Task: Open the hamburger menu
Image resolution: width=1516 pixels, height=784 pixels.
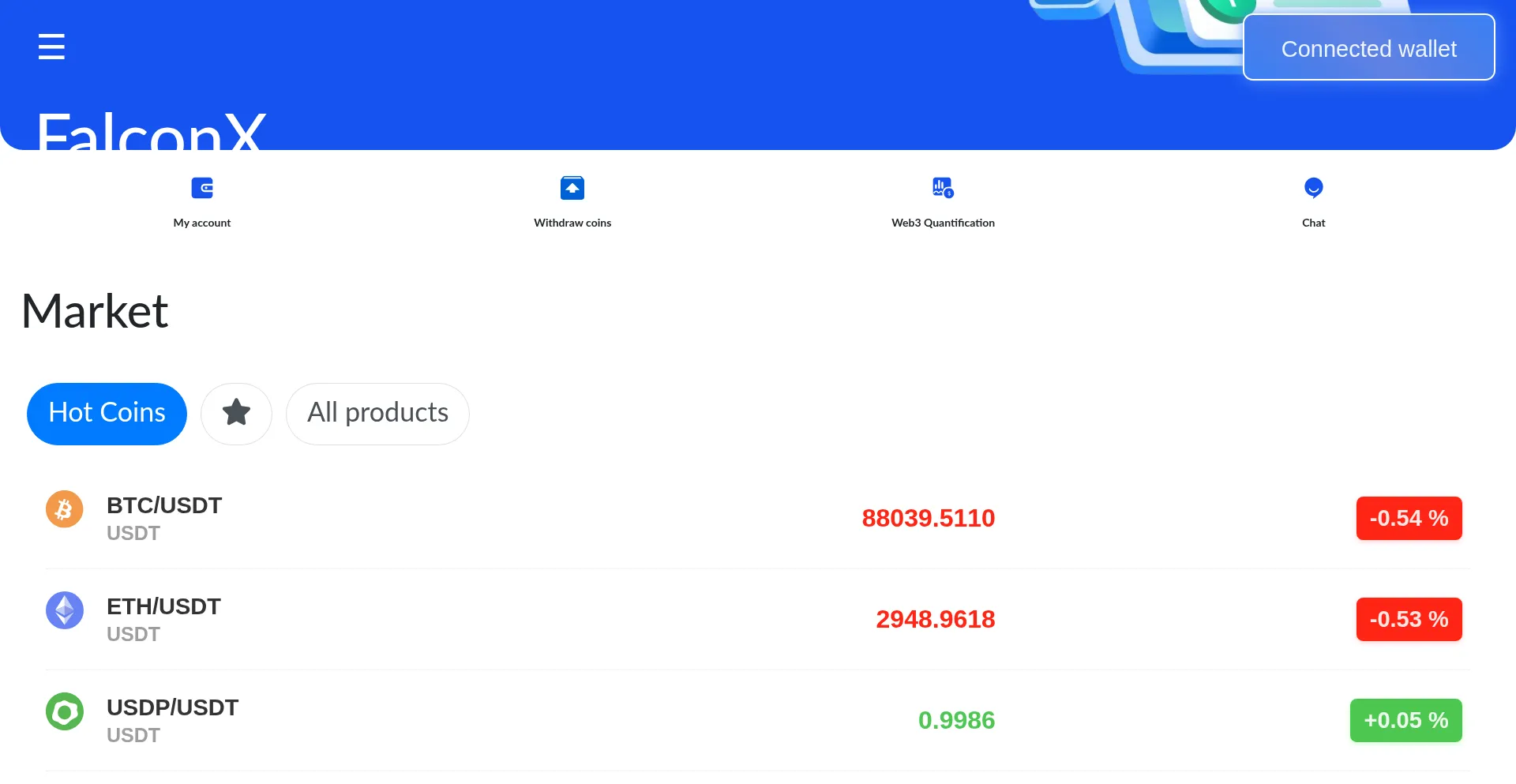Action: pyautogui.click(x=51, y=47)
